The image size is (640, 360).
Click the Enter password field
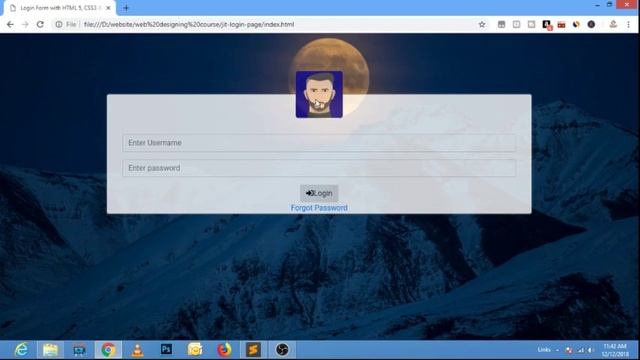319,168
